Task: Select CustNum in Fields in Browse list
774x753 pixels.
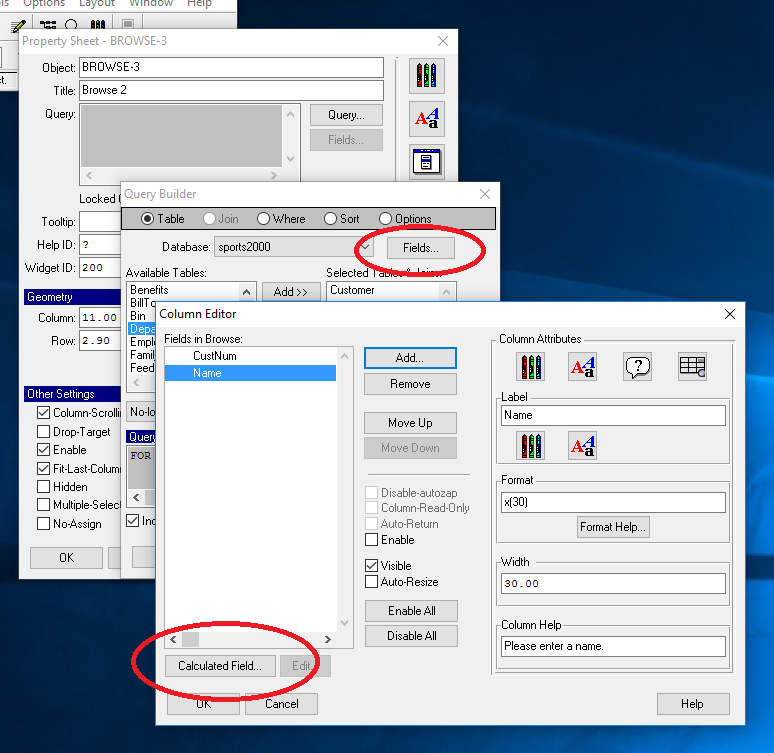Action: point(250,356)
